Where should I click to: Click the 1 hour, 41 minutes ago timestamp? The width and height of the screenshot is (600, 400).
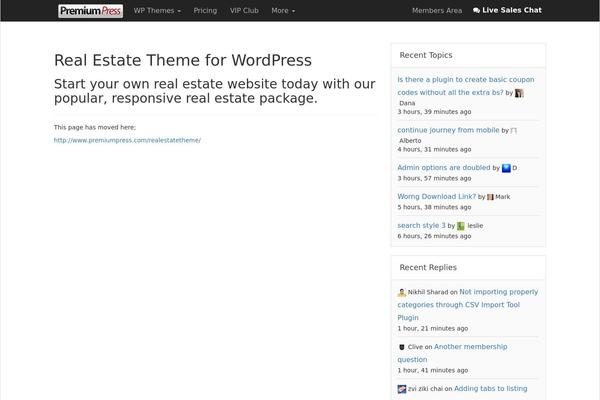point(433,370)
